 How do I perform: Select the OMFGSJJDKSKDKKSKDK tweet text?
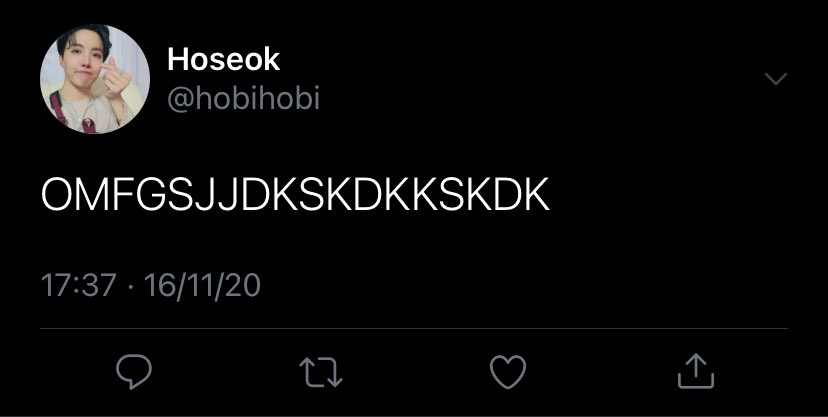[296, 195]
